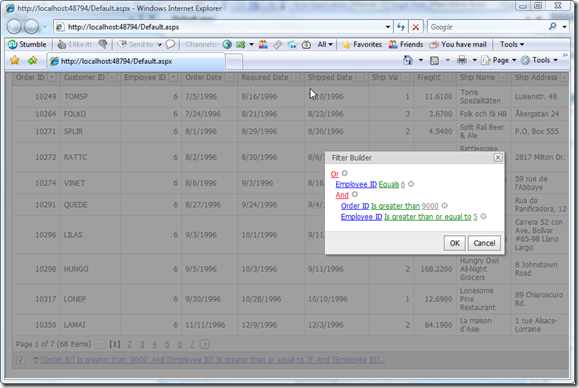This screenshot has height=388, width=579.
Task: Open the Page menu in the command bar
Action: coord(499,60)
